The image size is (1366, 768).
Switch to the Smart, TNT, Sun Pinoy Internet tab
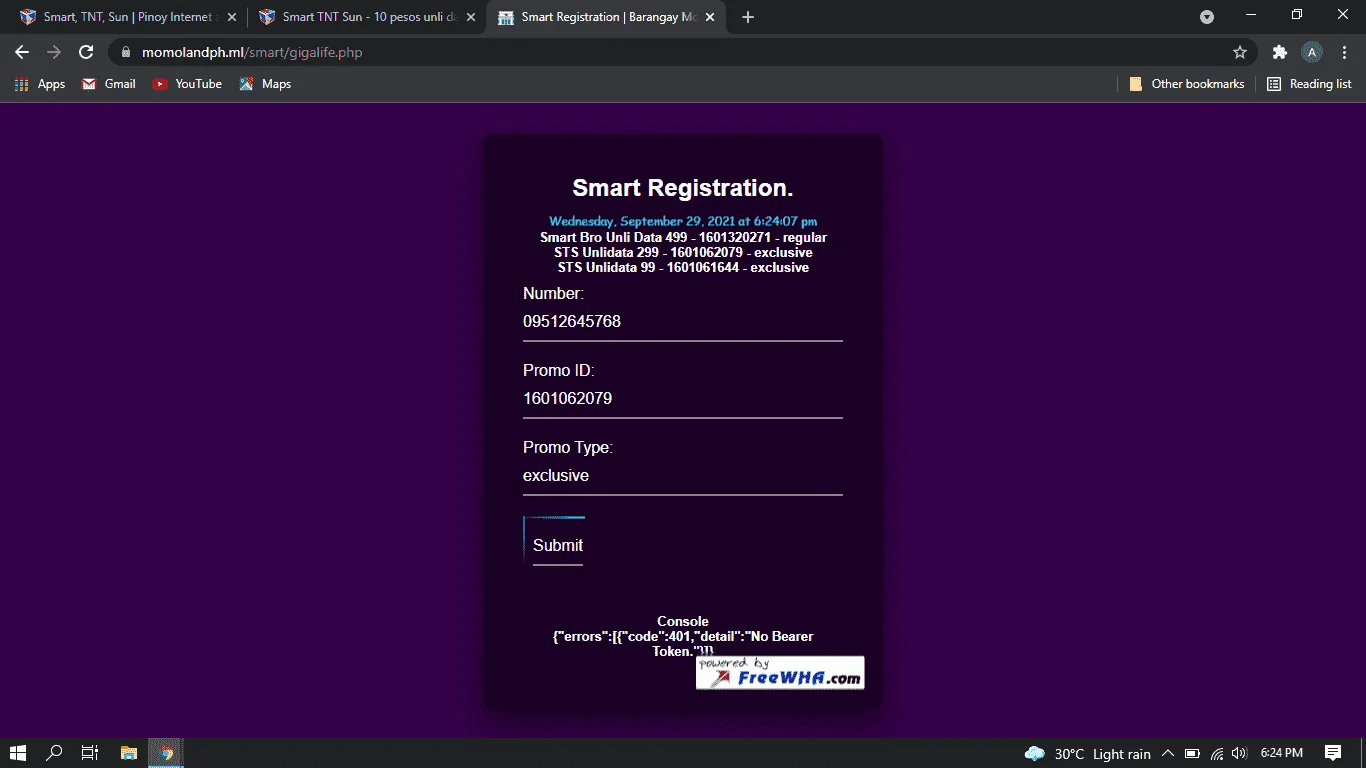(x=128, y=17)
